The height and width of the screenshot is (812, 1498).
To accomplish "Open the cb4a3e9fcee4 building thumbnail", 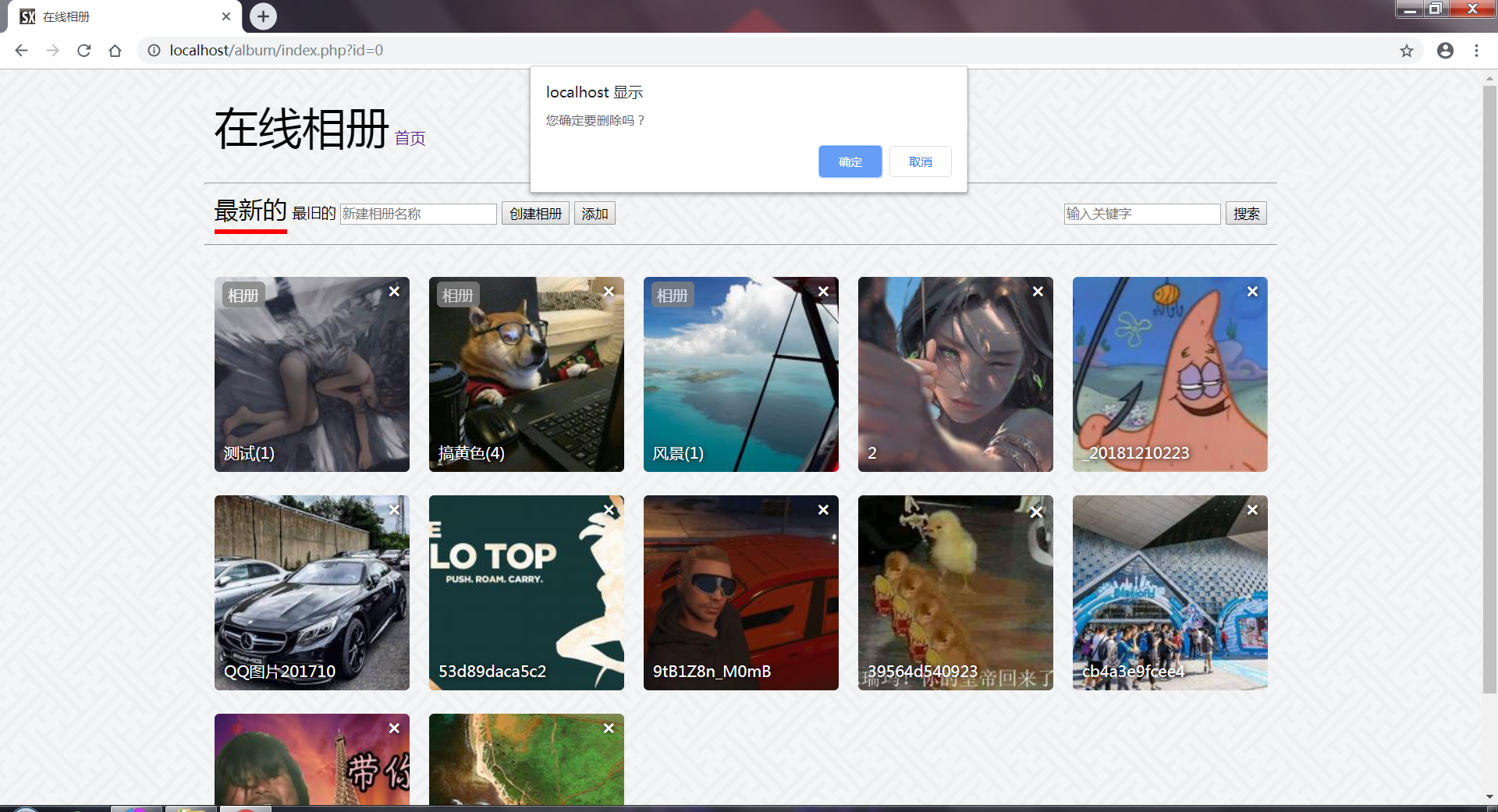I will 1170,593.
